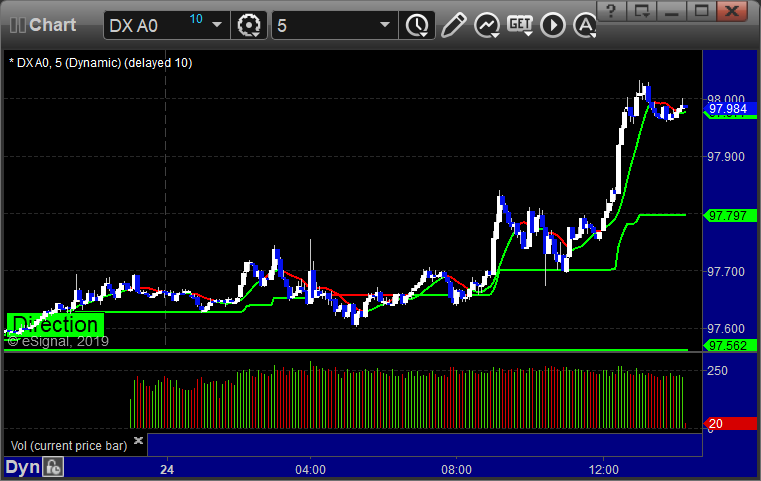The width and height of the screenshot is (761, 481).
Task: Click the green 97.562 price label
Action: click(x=728, y=346)
